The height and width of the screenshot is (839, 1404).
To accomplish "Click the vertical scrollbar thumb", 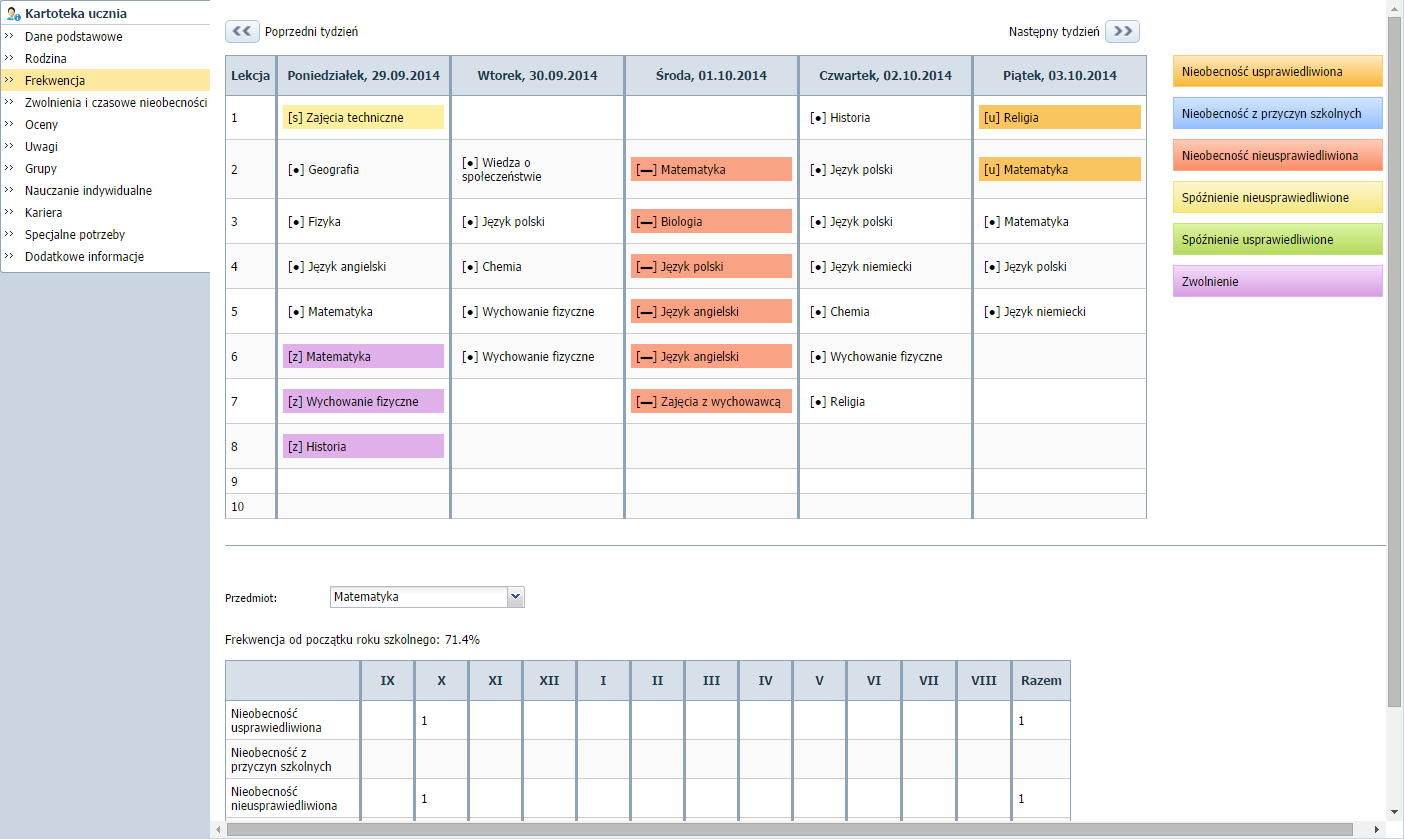I will [1395, 362].
